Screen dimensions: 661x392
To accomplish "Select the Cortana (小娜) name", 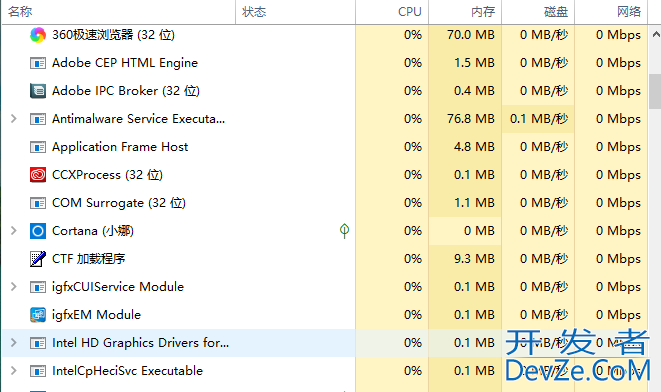I will (93, 231).
